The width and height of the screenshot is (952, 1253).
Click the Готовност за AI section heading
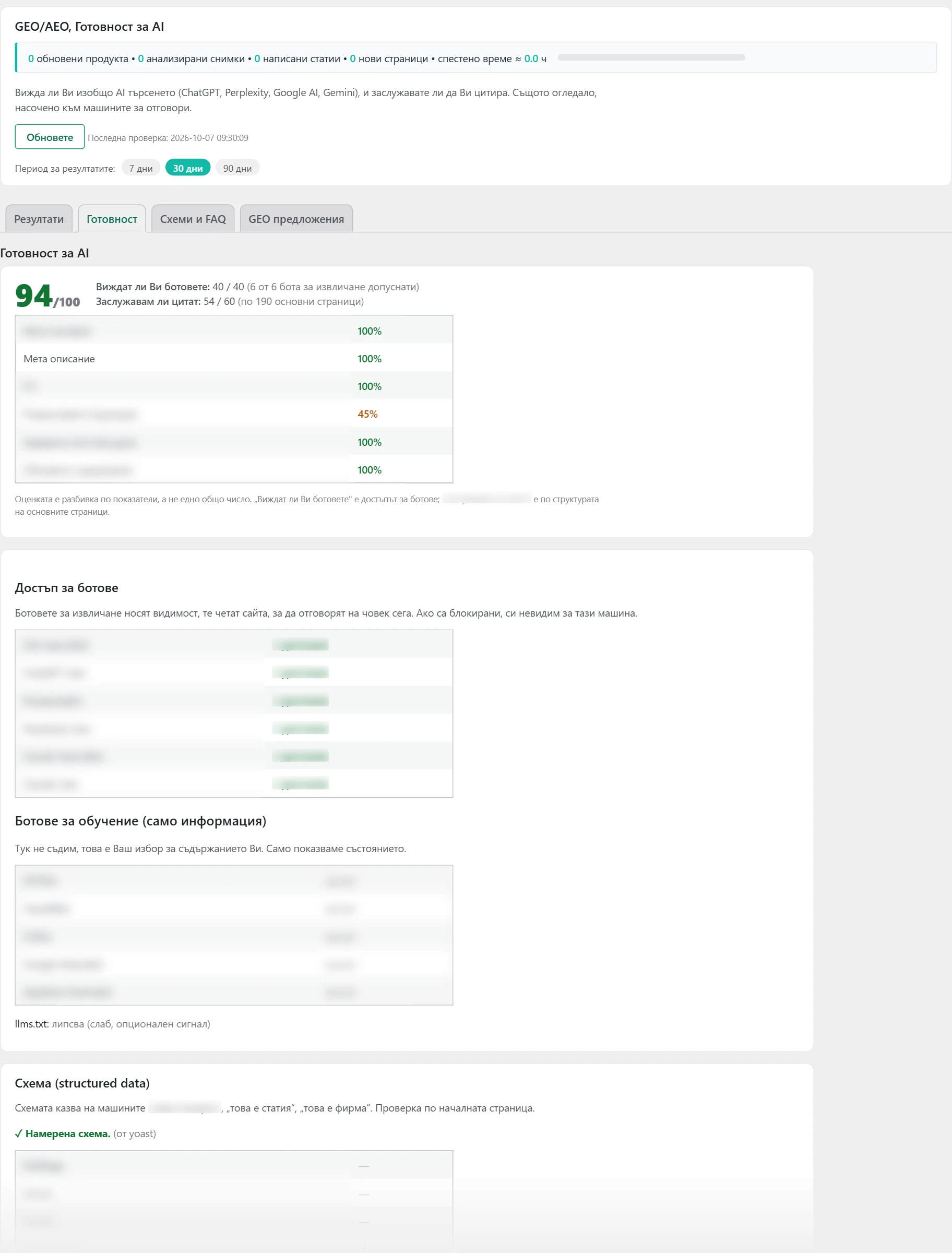pos(44,253)
